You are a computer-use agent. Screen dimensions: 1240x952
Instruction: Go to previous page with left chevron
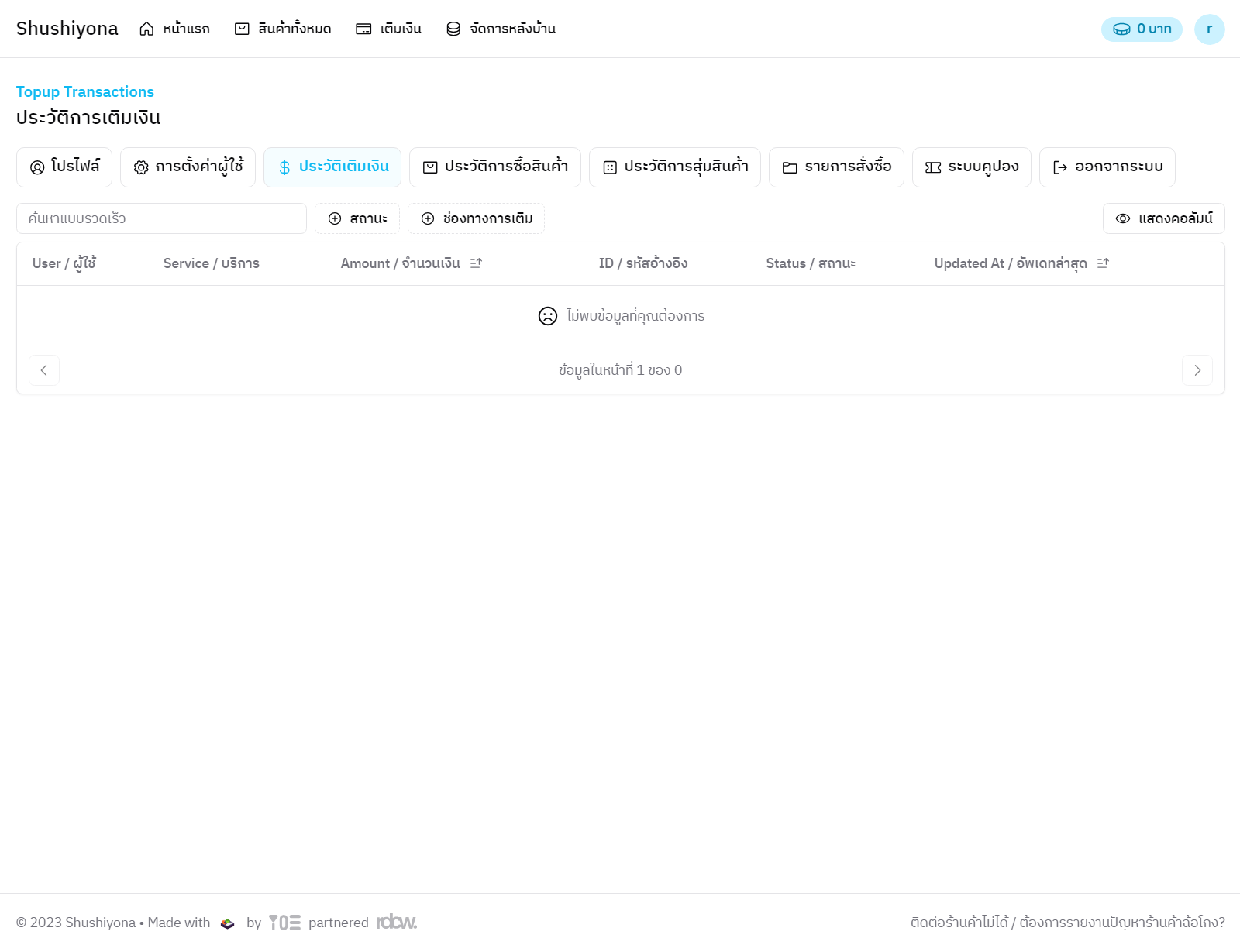pyautogui.click(x=44, y=370)
